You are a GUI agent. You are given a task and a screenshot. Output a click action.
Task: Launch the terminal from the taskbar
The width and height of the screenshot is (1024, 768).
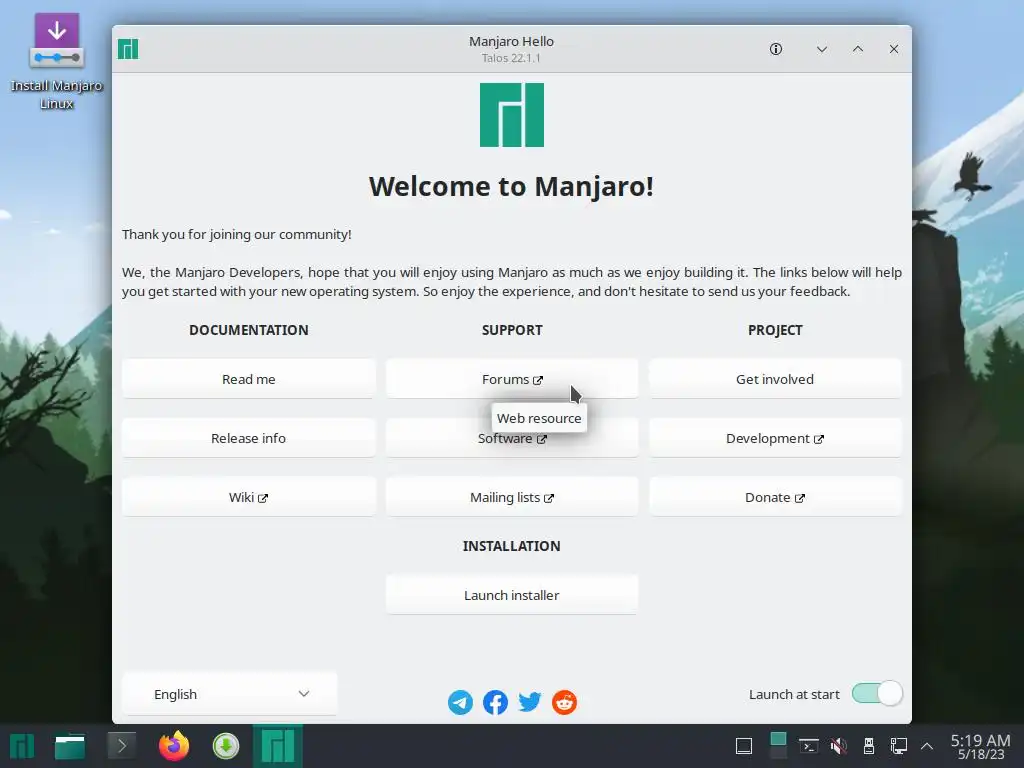121,746
